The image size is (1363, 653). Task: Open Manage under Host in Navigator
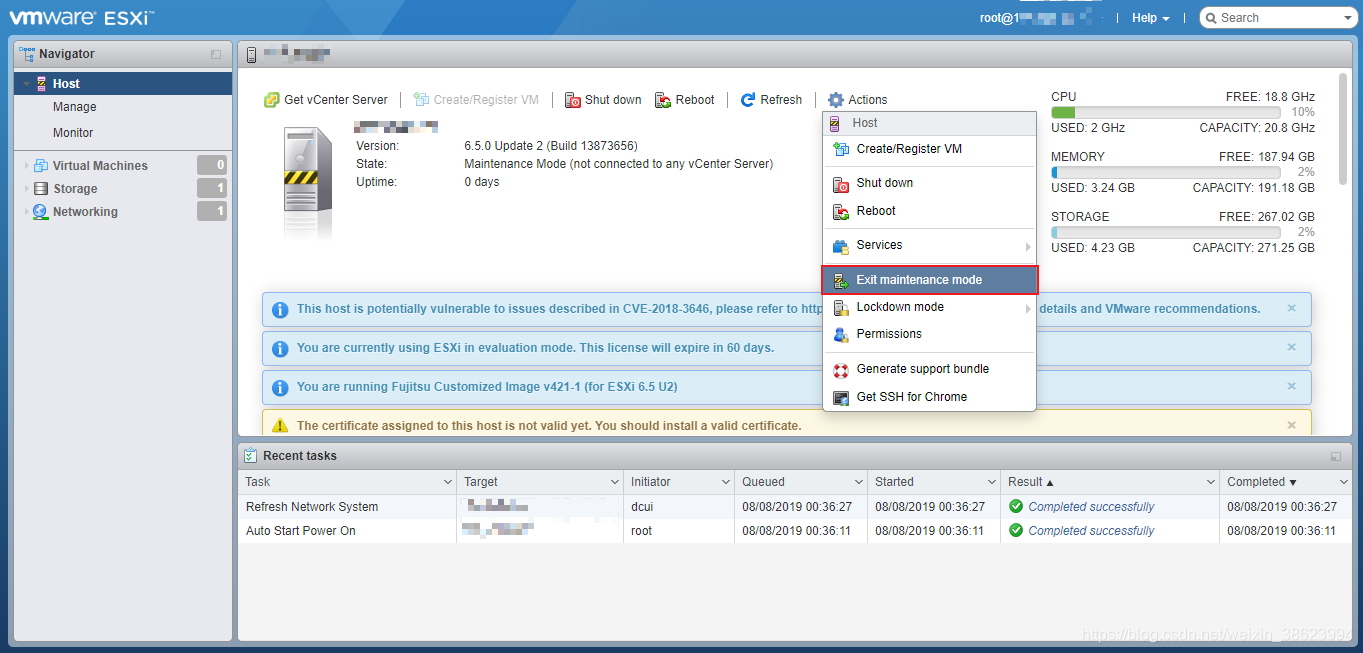[75, 107]
